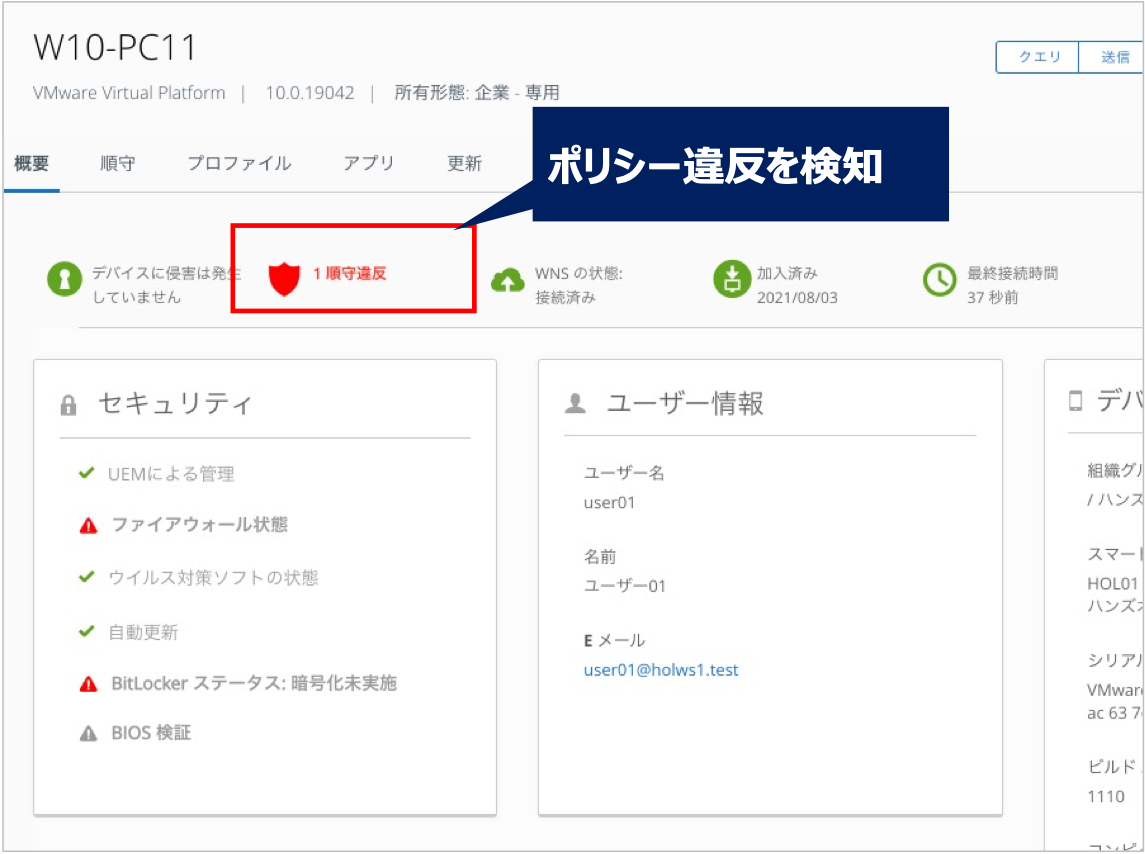The height and width of the screenshot is (854, 1145).
Task: Click the green checkmark for ウイルス対策ソフトの状態
Action: pyautogui.click(x=86, y=576)
